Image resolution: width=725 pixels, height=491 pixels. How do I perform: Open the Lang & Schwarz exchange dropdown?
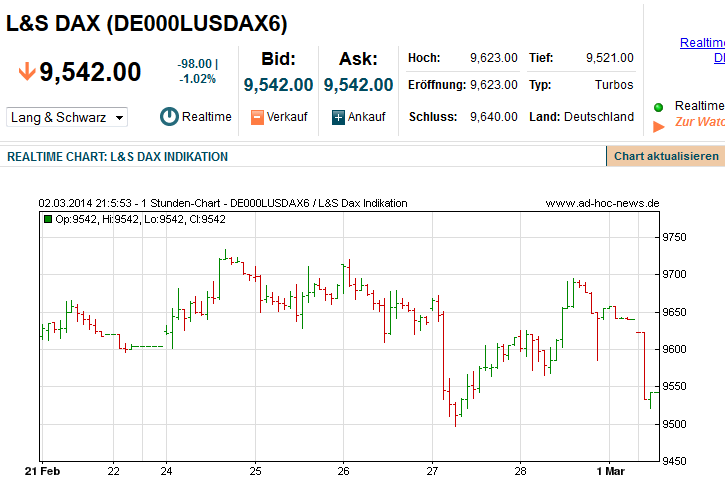click(x=67, y=117)
